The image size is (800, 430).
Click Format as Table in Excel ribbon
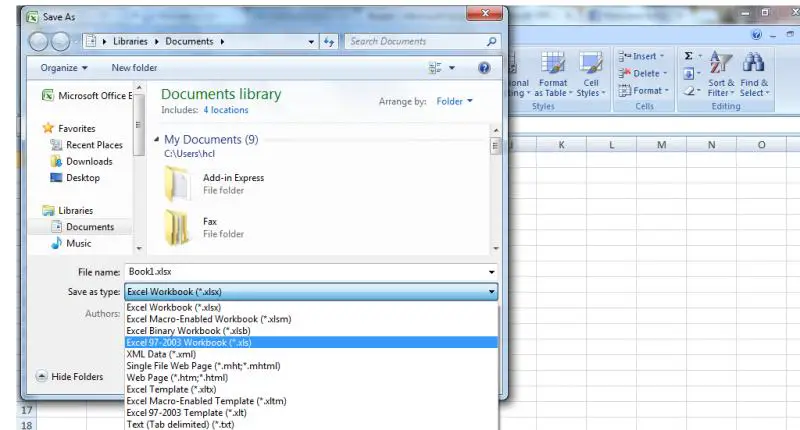click(x=553, y=74)
